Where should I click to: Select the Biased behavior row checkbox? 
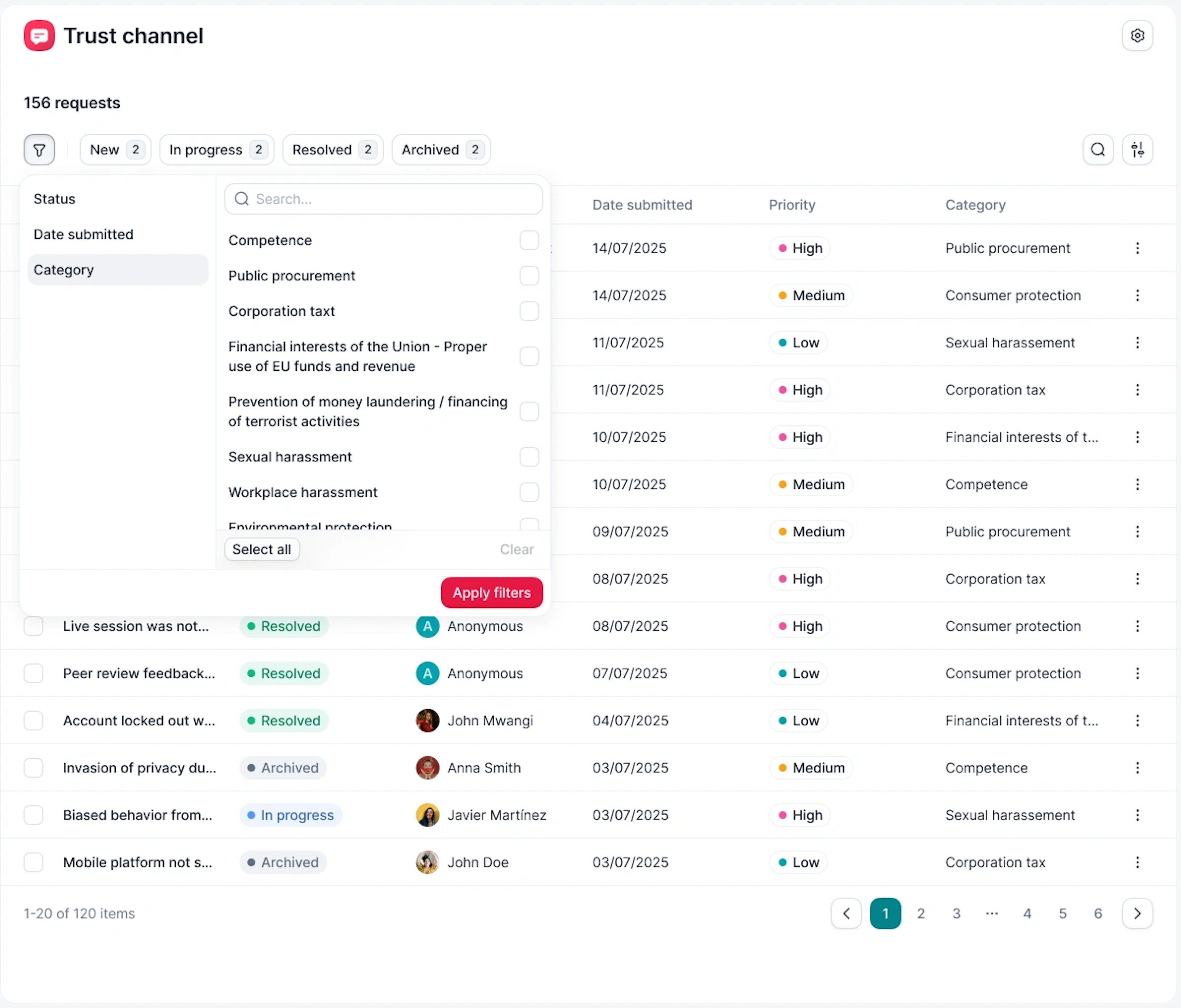point(34,815)
